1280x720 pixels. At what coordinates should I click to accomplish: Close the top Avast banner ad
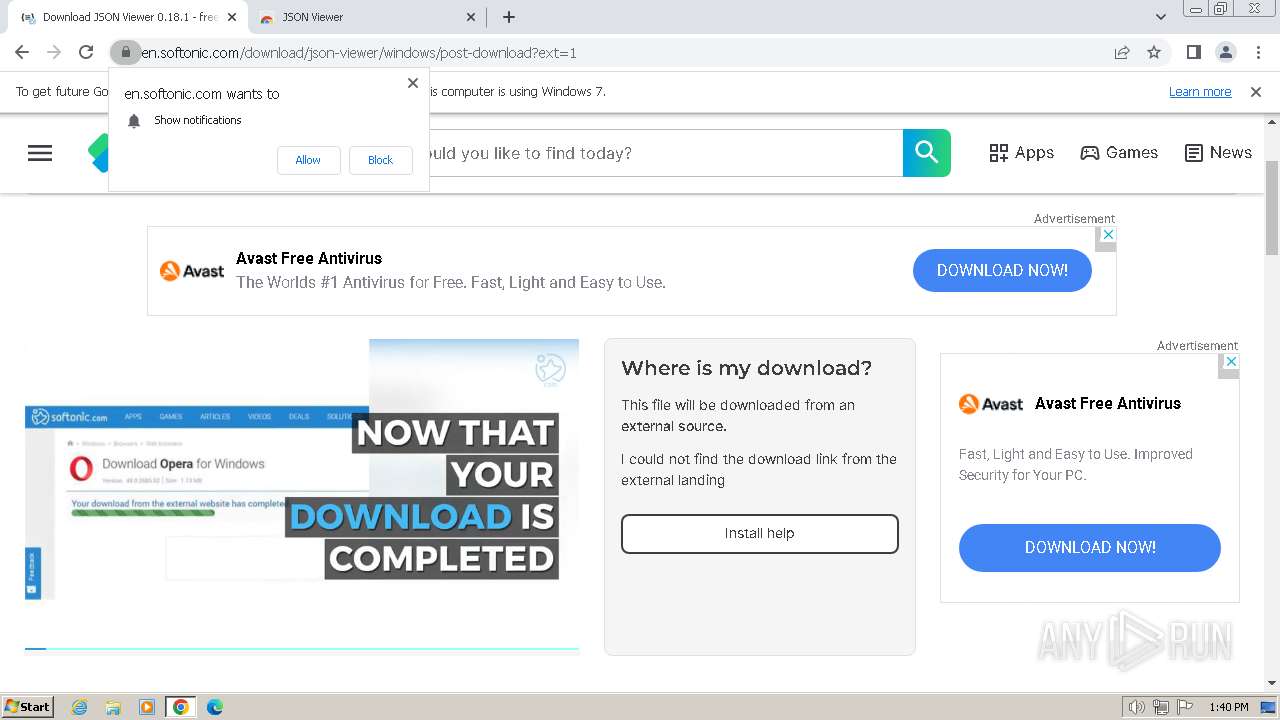[1107, 234]
